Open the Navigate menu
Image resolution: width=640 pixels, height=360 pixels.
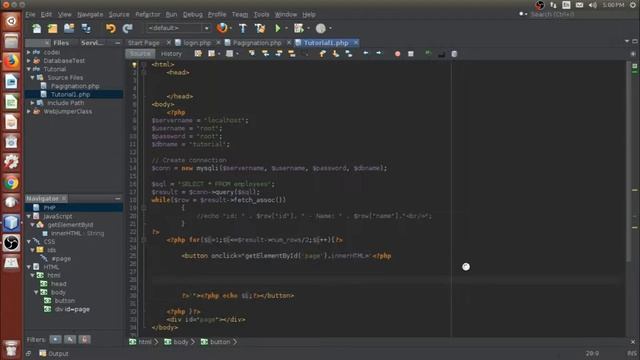(90, 14)
